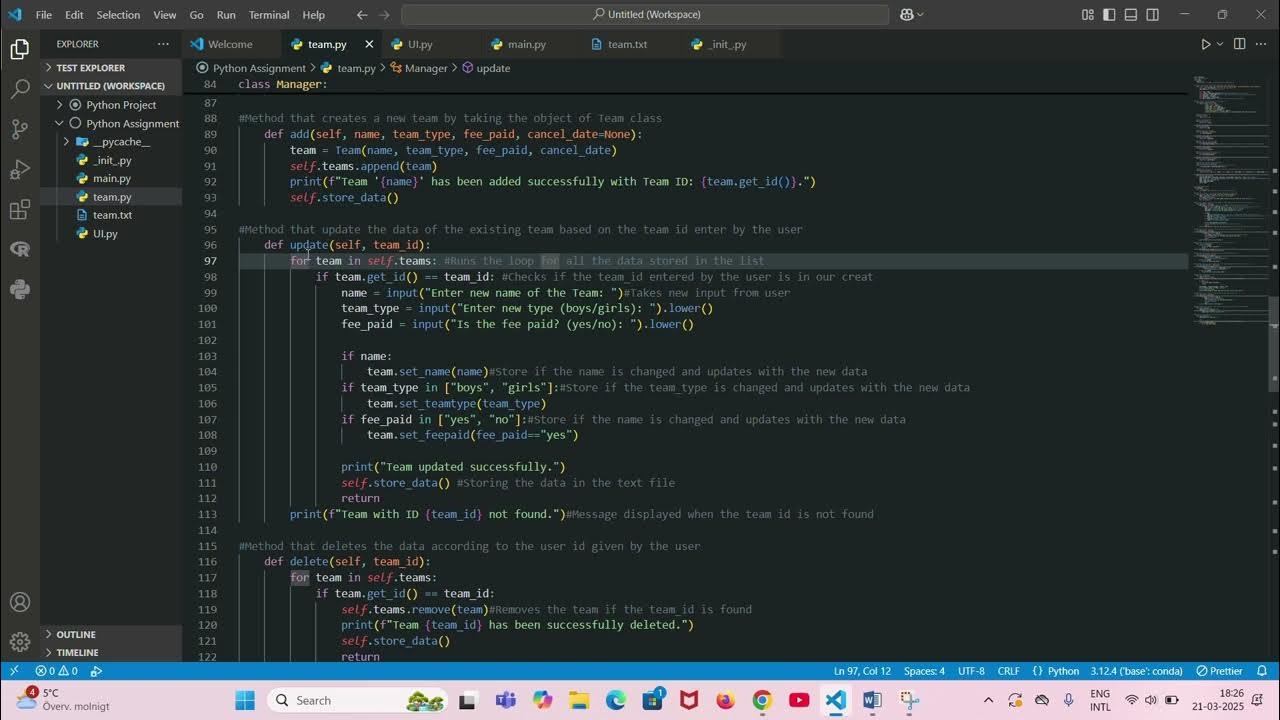1280x720 pixels.
Task: Open the errors and warnings count
Action: pos(56,671)
